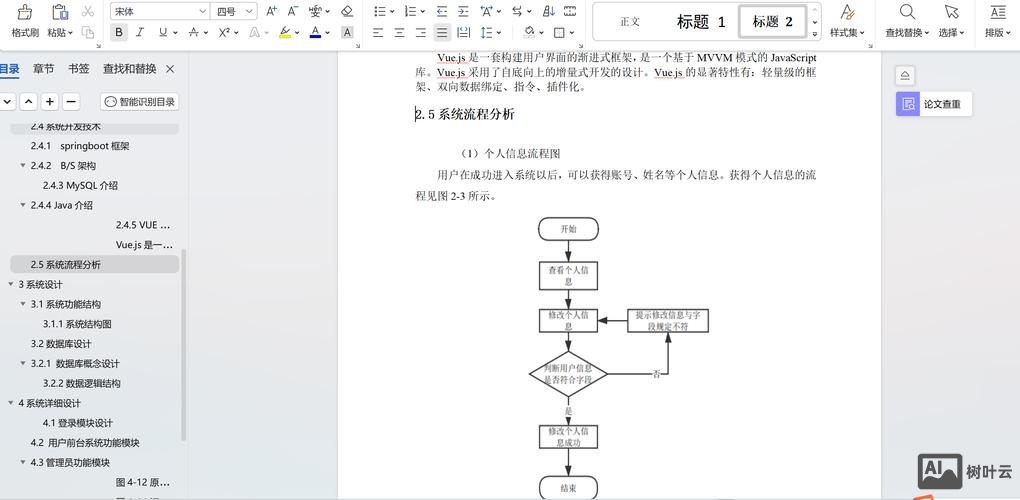Open highlight color dropdown arrow
This screenshot has height=500, width=1020.
pos(297,33)
